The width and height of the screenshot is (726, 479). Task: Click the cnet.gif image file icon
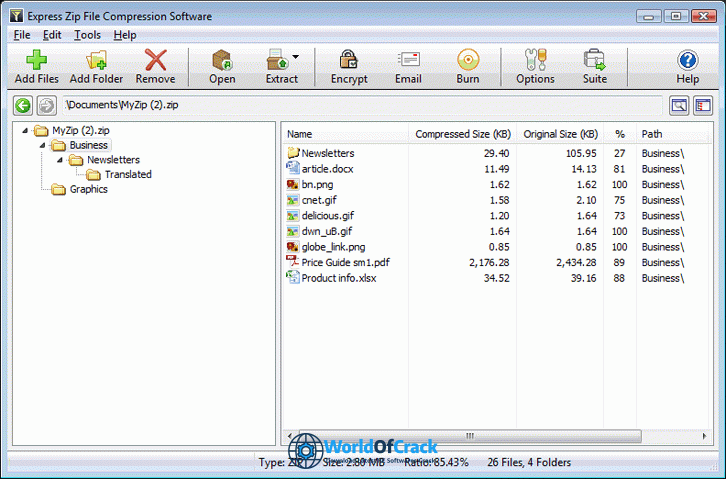tap(293, 200)
